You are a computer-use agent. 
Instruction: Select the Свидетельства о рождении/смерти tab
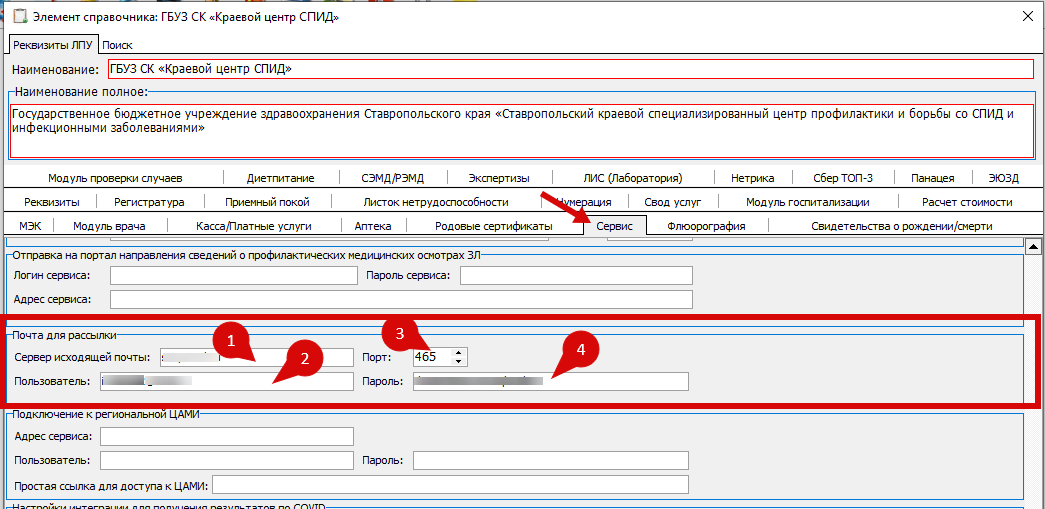pos(901,226)
